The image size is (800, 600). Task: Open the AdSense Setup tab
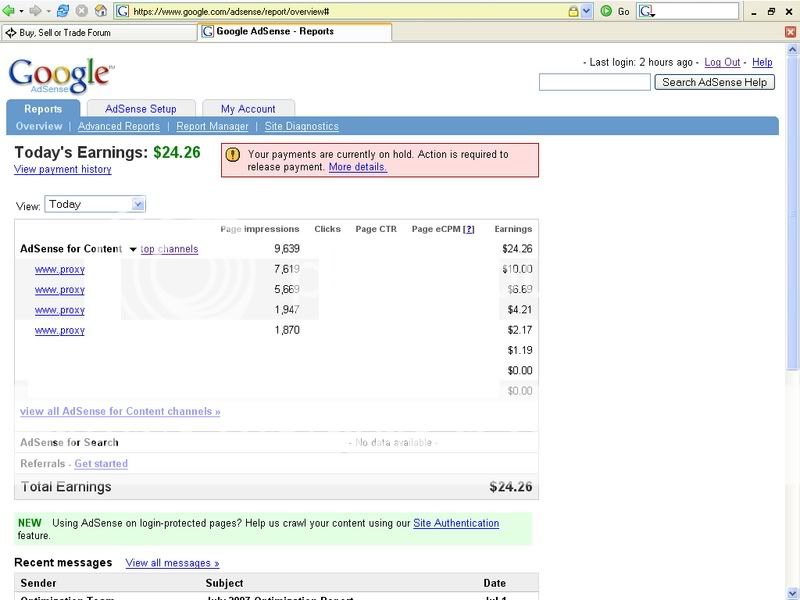tap(141, 109)
